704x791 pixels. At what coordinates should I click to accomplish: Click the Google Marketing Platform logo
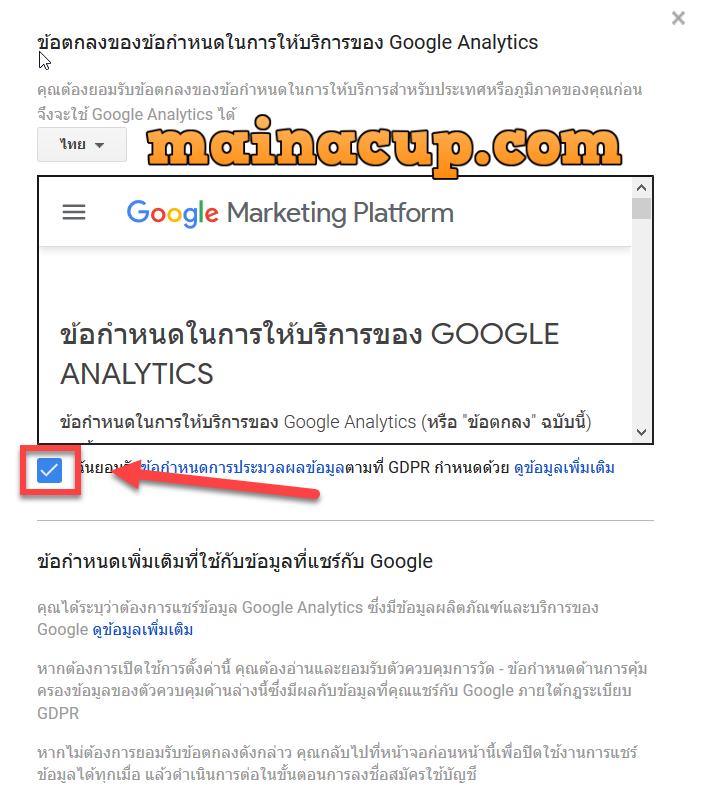[290, 213]
